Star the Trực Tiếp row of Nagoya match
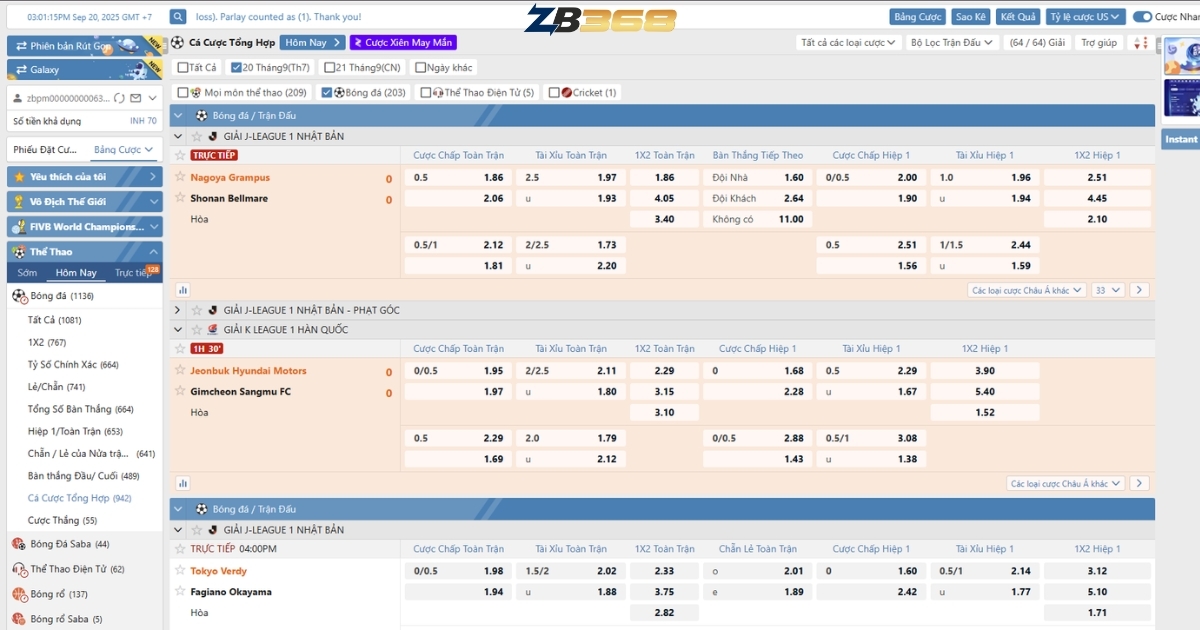The height and width of the screenshot is (630, 1200). (180, 155)
